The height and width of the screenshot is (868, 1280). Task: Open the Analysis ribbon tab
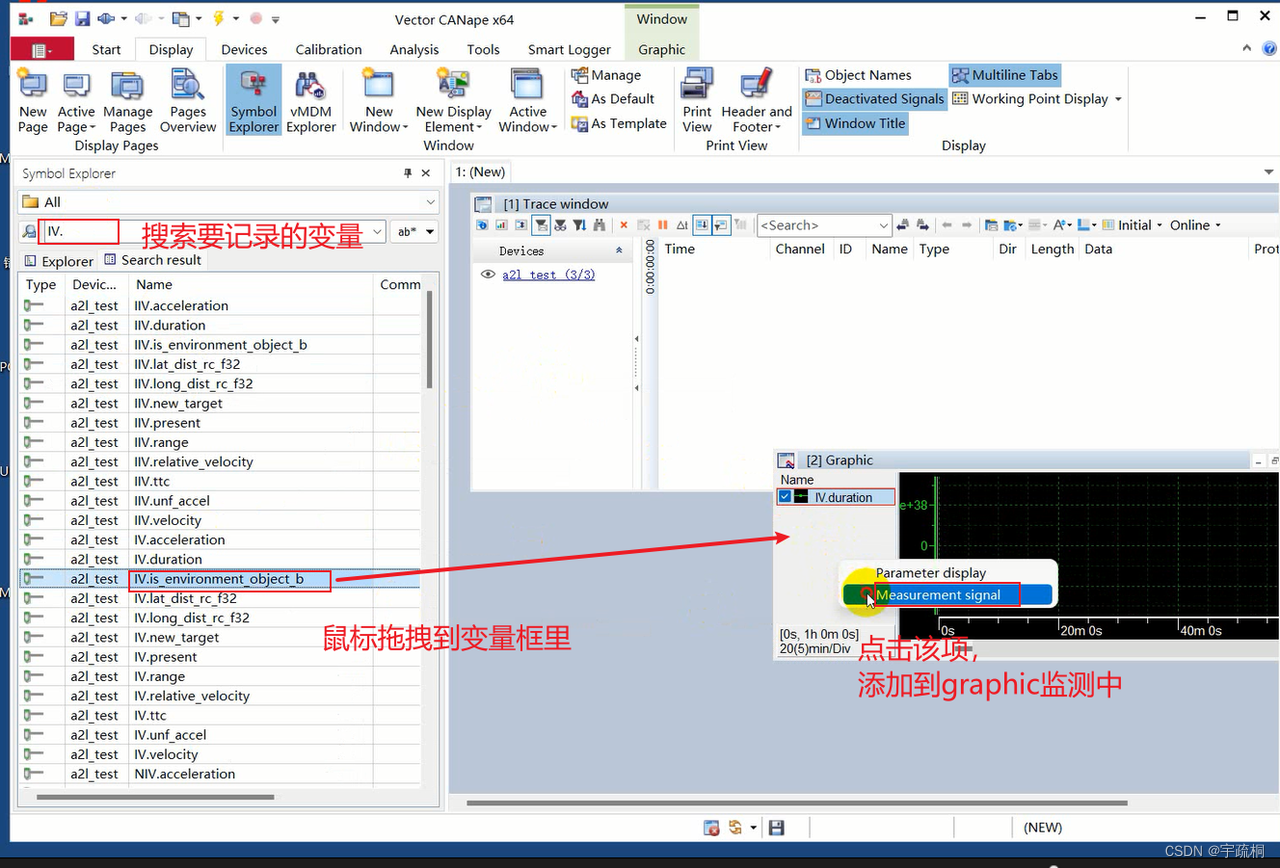[x=414, y=49]
